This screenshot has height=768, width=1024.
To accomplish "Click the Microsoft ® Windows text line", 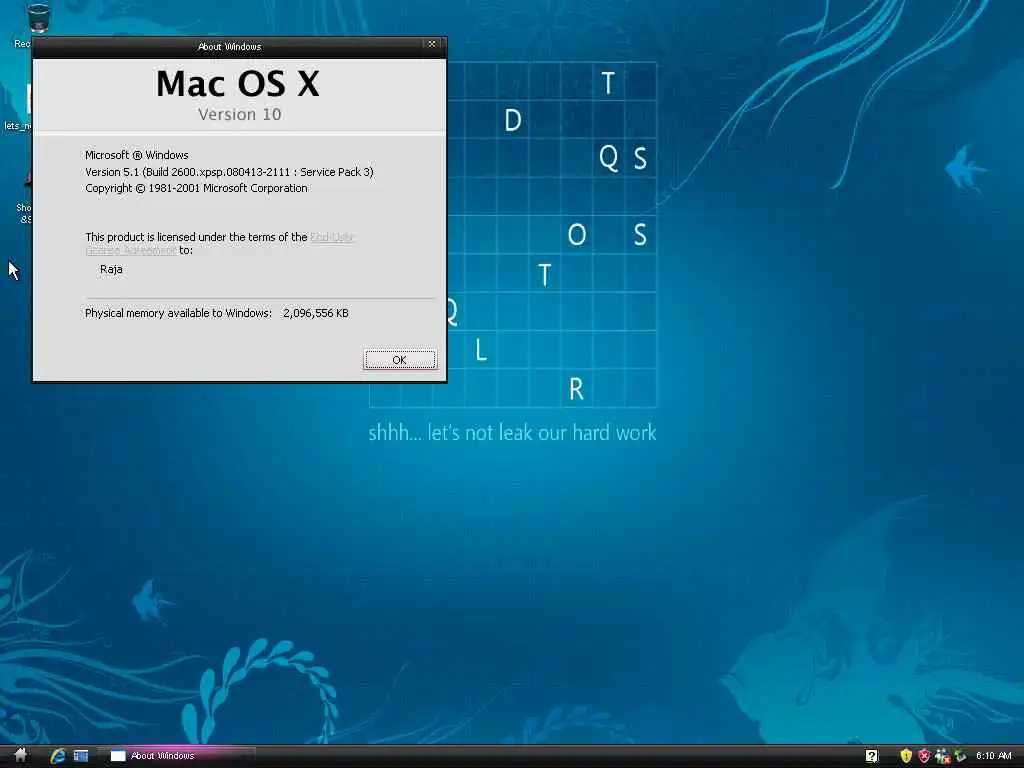I will coord(136,155).
